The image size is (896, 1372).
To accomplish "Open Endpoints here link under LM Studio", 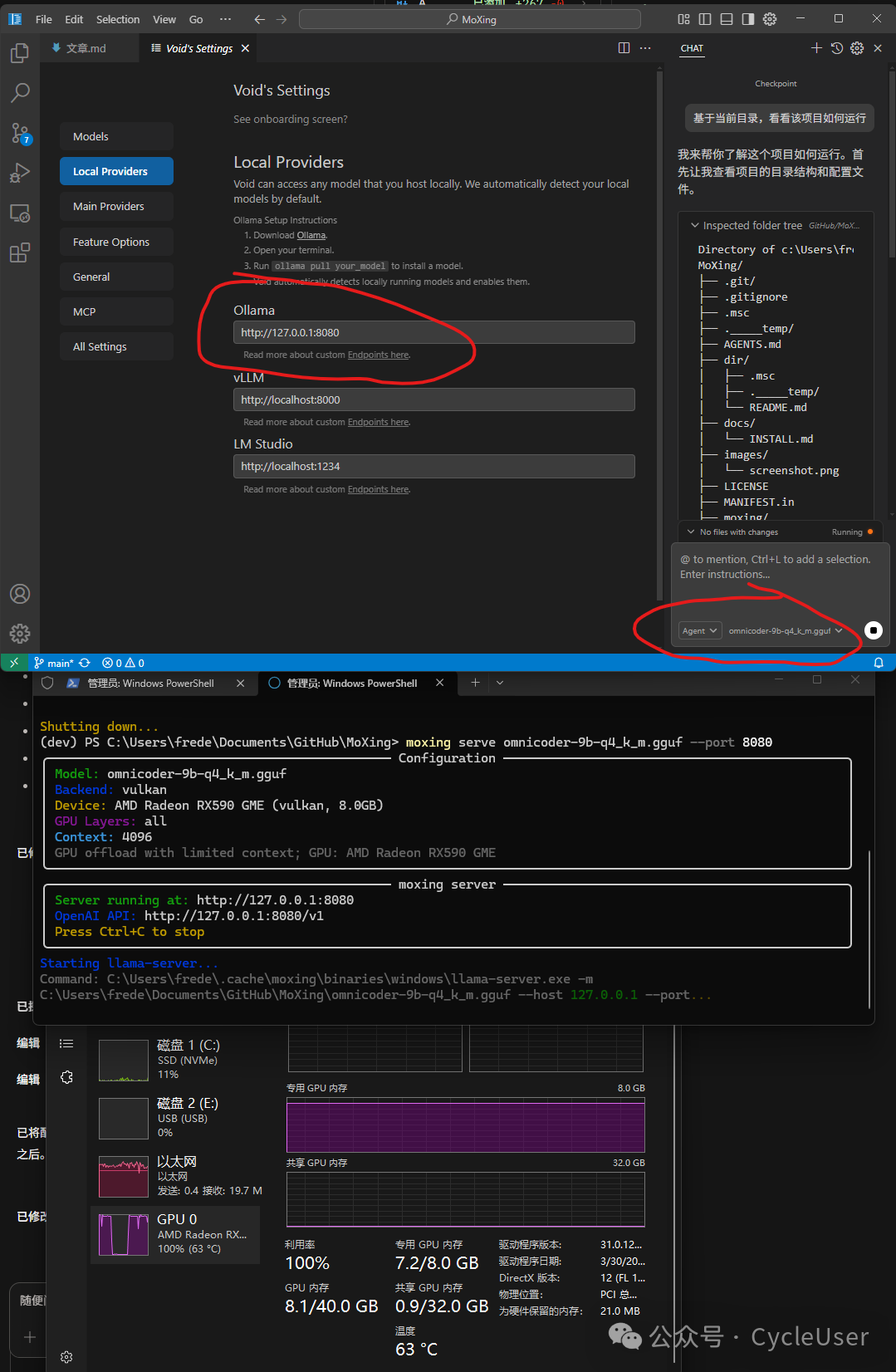I will pos(378,489).
